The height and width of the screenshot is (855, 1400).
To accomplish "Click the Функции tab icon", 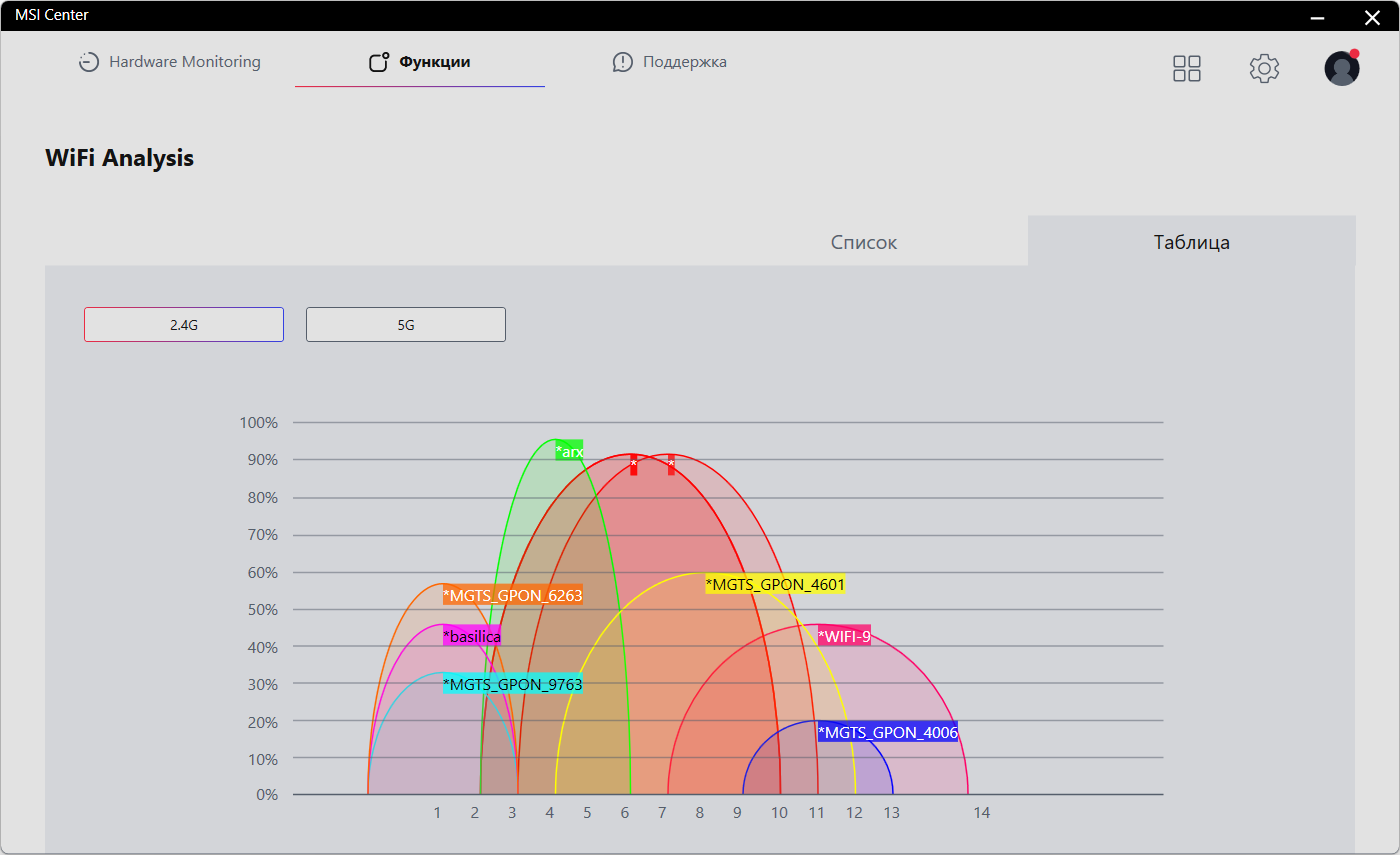I will 379,62.
